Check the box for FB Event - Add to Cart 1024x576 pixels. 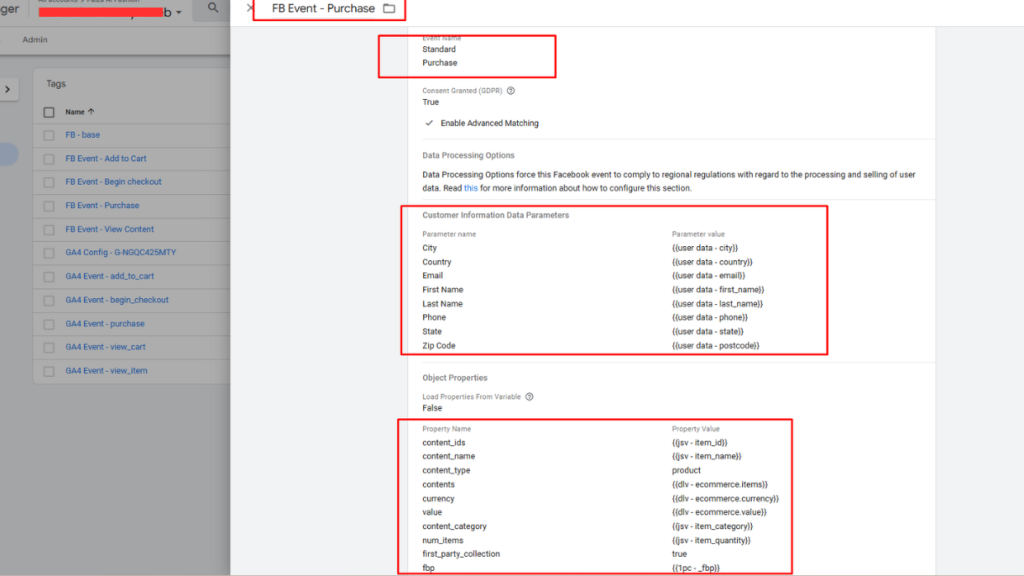[49, 159]
